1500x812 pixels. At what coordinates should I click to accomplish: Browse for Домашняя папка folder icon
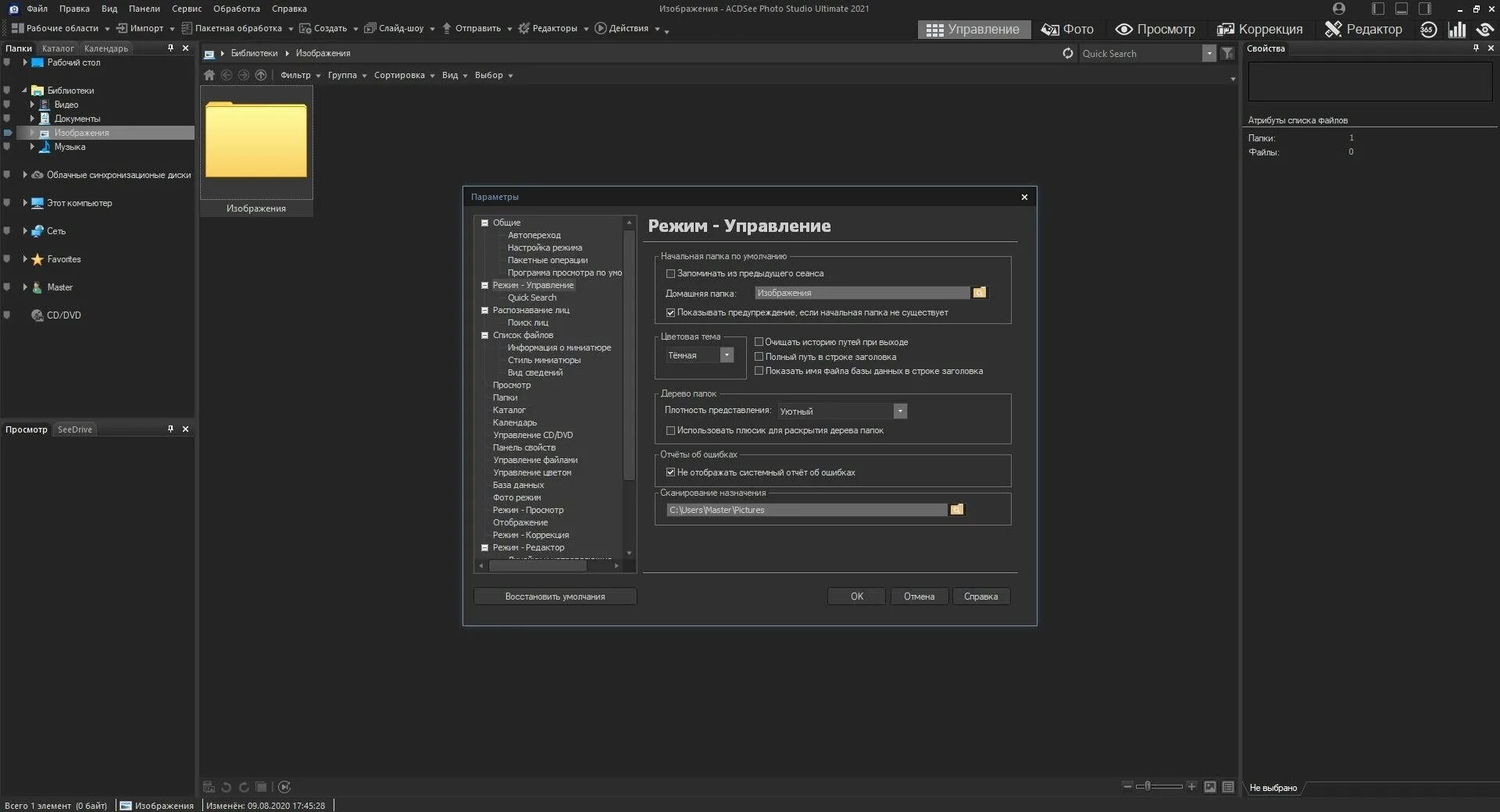click(x=979, y=292)
